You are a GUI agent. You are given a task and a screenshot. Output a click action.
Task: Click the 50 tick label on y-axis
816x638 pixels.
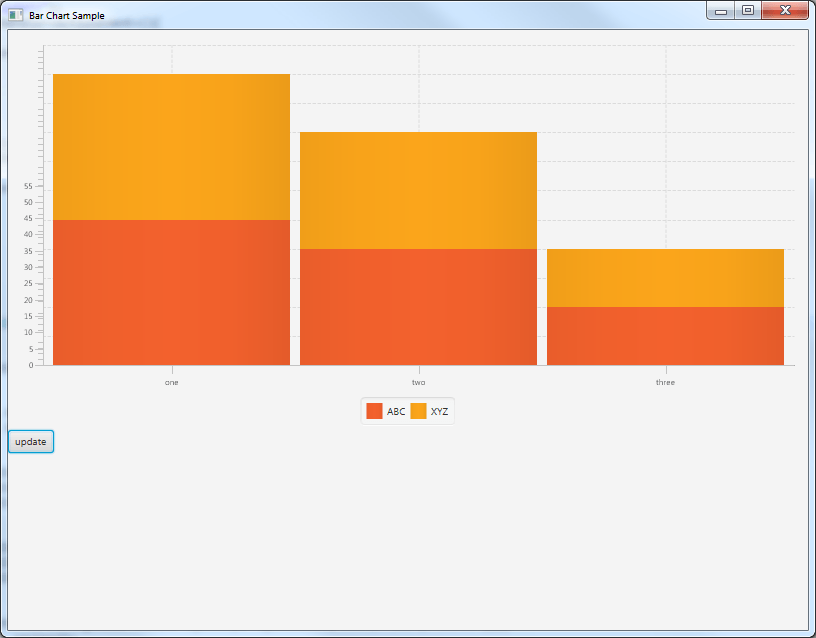(29, 202)
